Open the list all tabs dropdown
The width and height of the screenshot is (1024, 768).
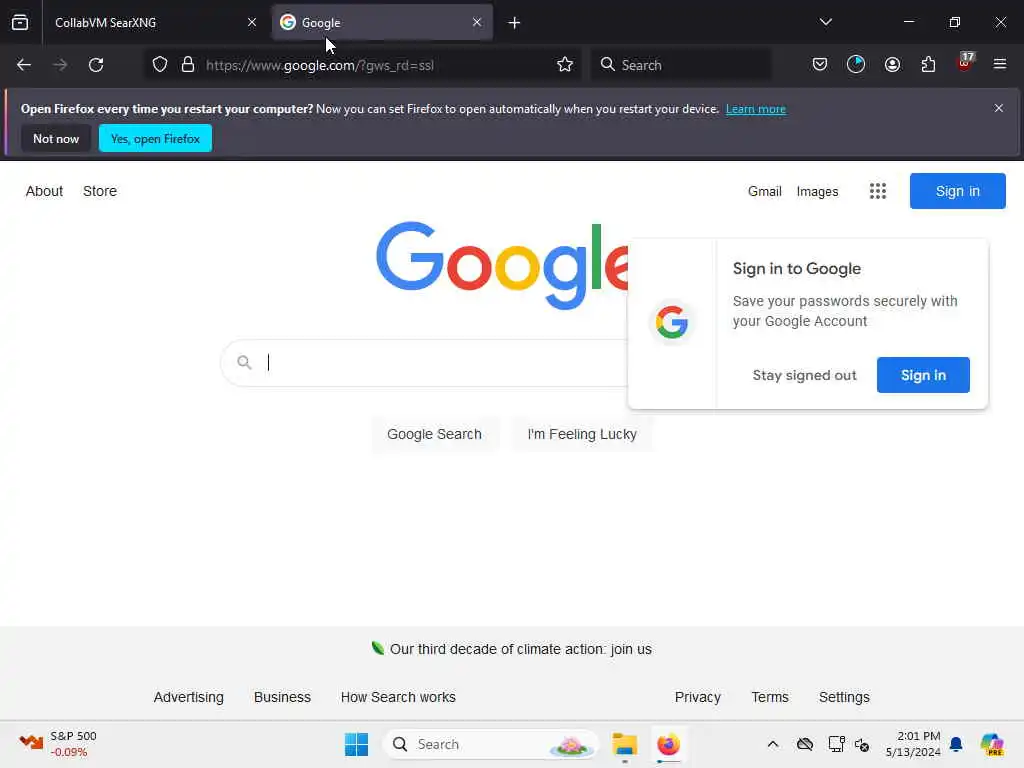click(x=825, y=22)
